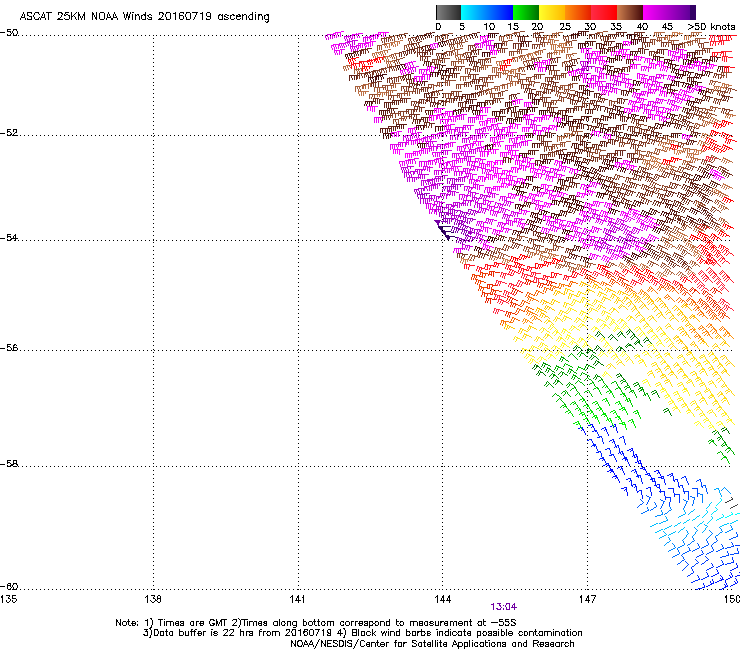The width and height of the screenshot is (740, 650).
Task: Select the gray 0-5 knots legend swatch
Action: pyautogui.click(x=448, y=12)
